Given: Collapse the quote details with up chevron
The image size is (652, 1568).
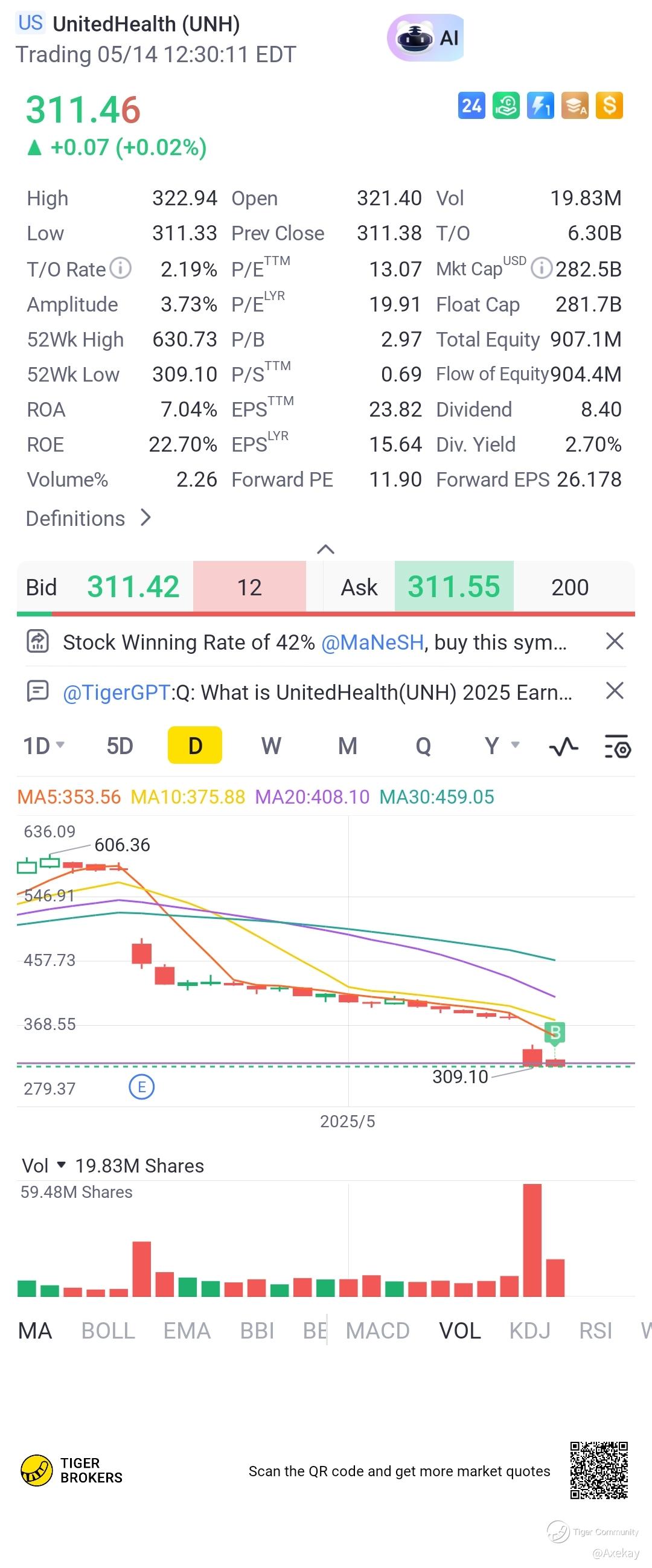Looking at the screenshot, I should click(325, 549).
